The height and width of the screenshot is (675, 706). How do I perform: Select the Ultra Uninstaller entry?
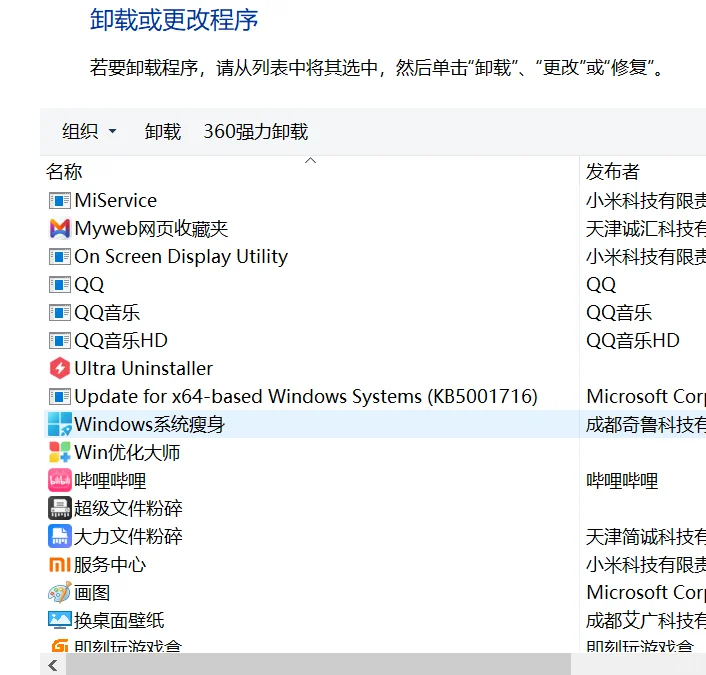coord(144,368)
